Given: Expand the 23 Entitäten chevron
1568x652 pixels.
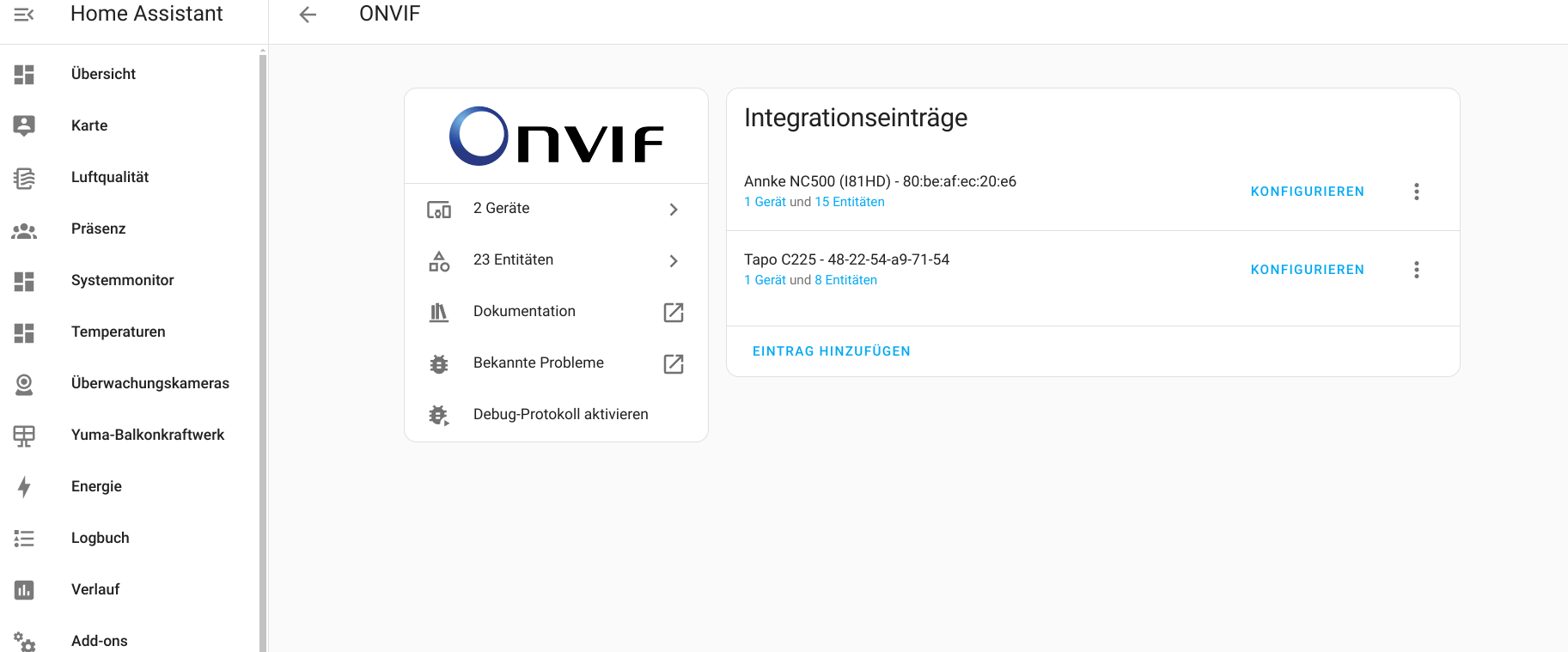Looking at the screenshot, I should 674,260.
